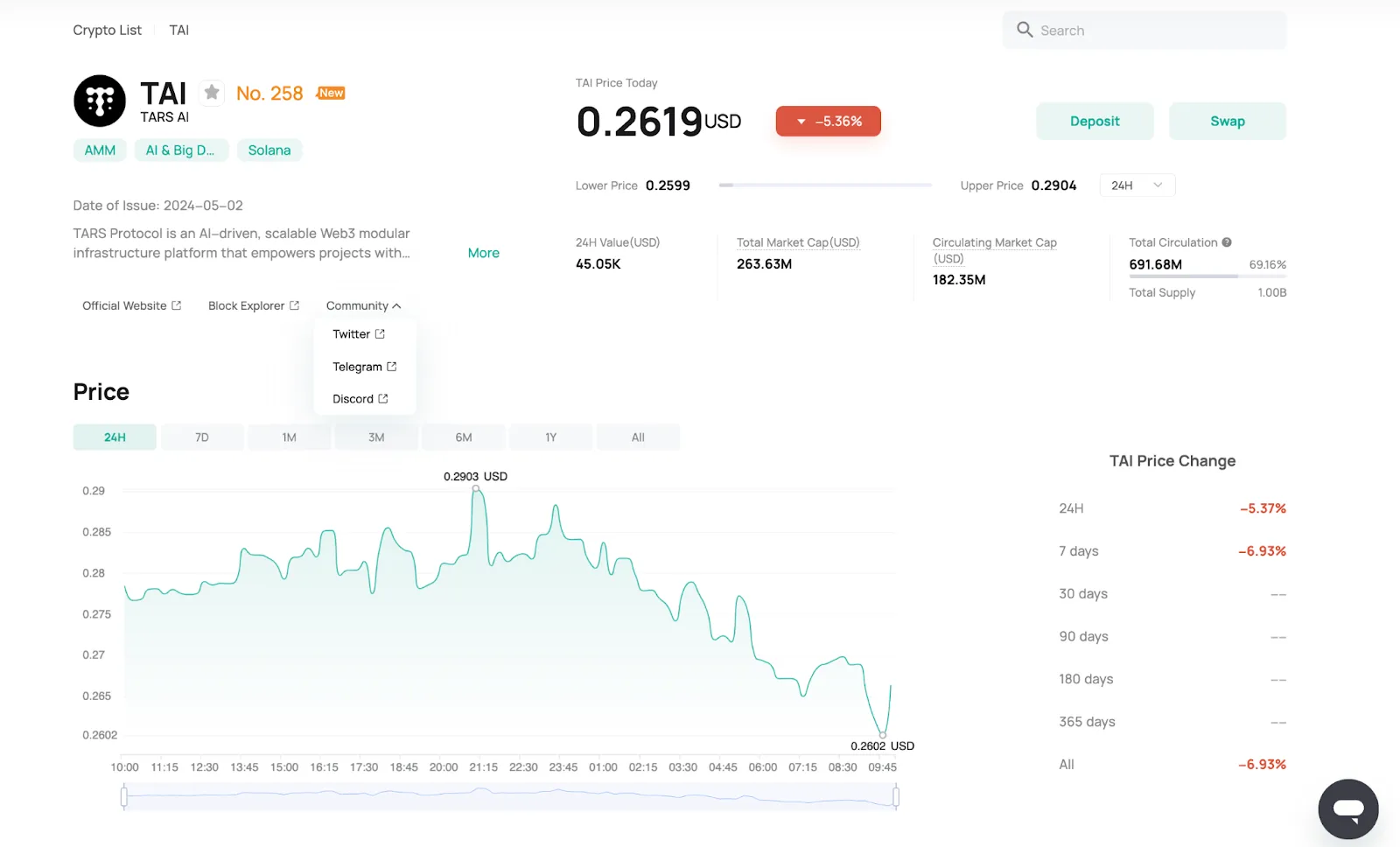The height and width of the screenshot is (847, 1400).
Task: Open the chat support bubble
Action: [1348, 808]
